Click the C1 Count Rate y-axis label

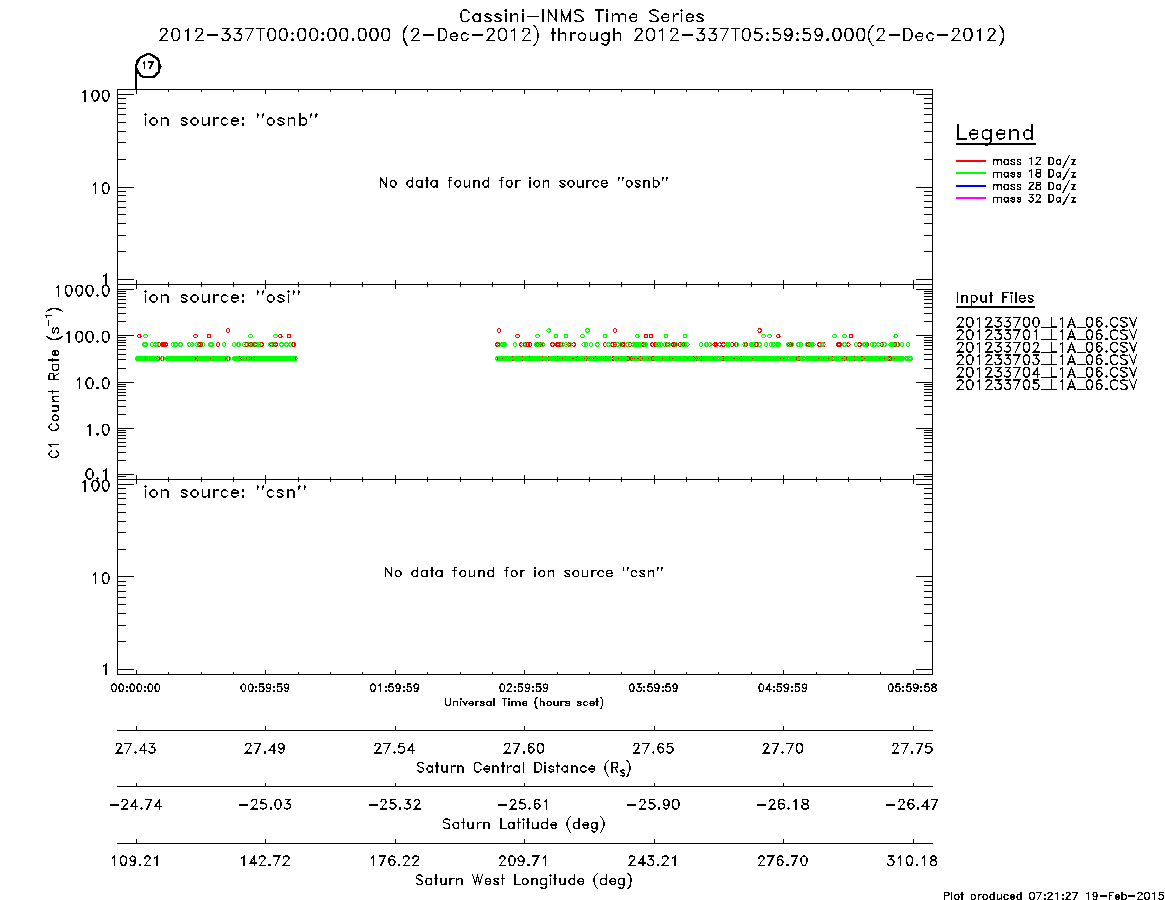coord(54,381)
